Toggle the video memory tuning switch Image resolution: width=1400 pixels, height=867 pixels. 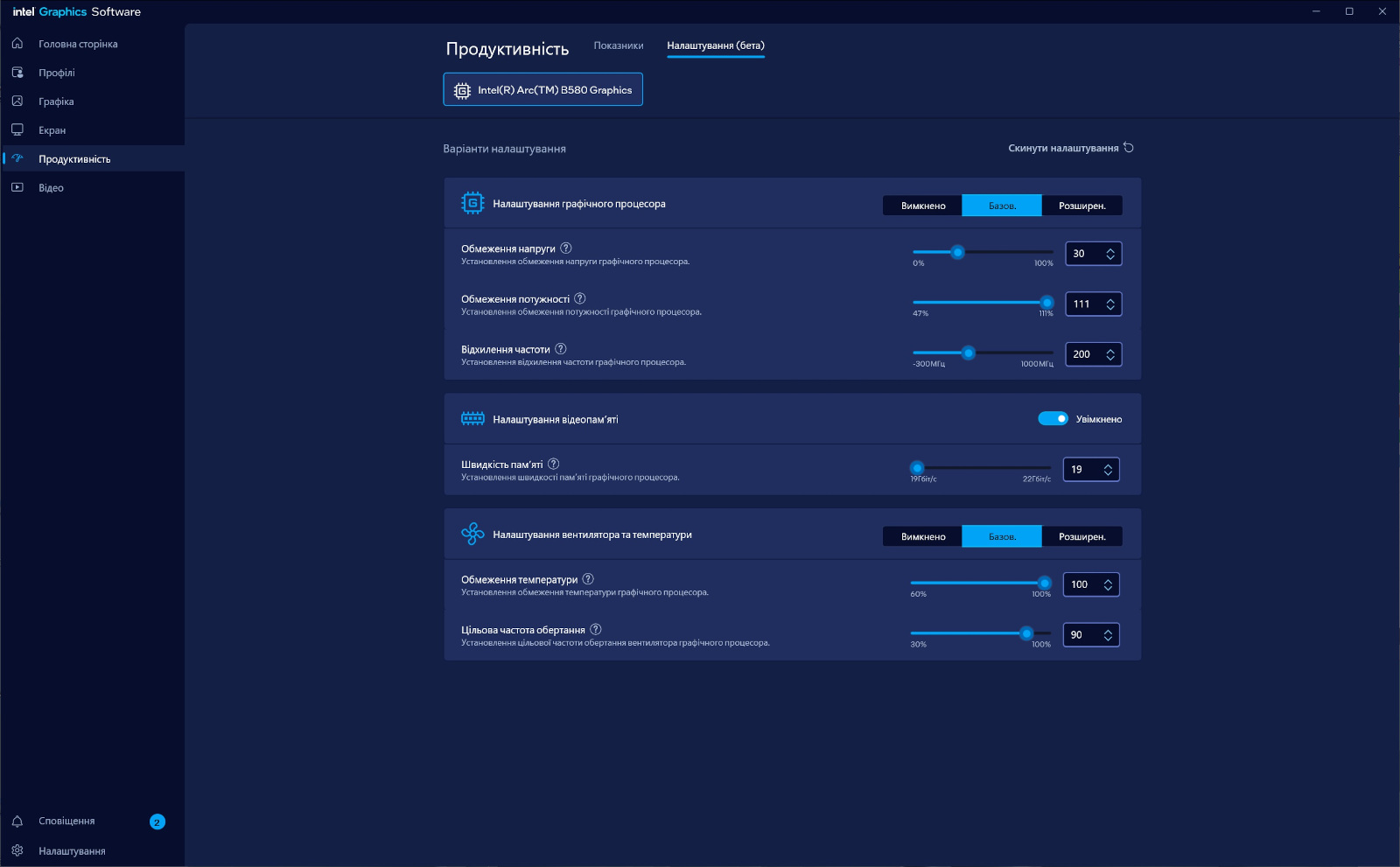[x=1053, y=419]
